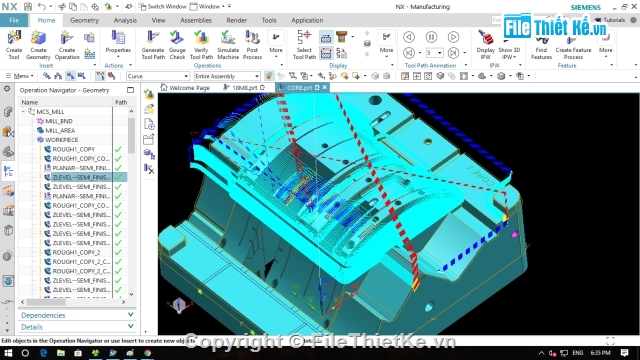Open the Curve selection filter dropdown
The height and width of the screenshot is (360, 640).
point(158,76)
